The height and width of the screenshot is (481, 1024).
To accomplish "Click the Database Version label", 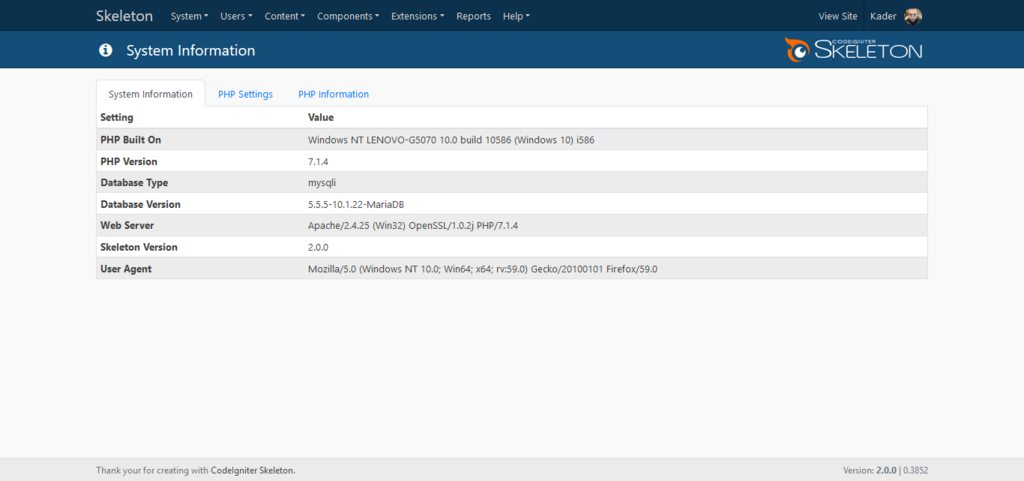I will coord(140,204).
